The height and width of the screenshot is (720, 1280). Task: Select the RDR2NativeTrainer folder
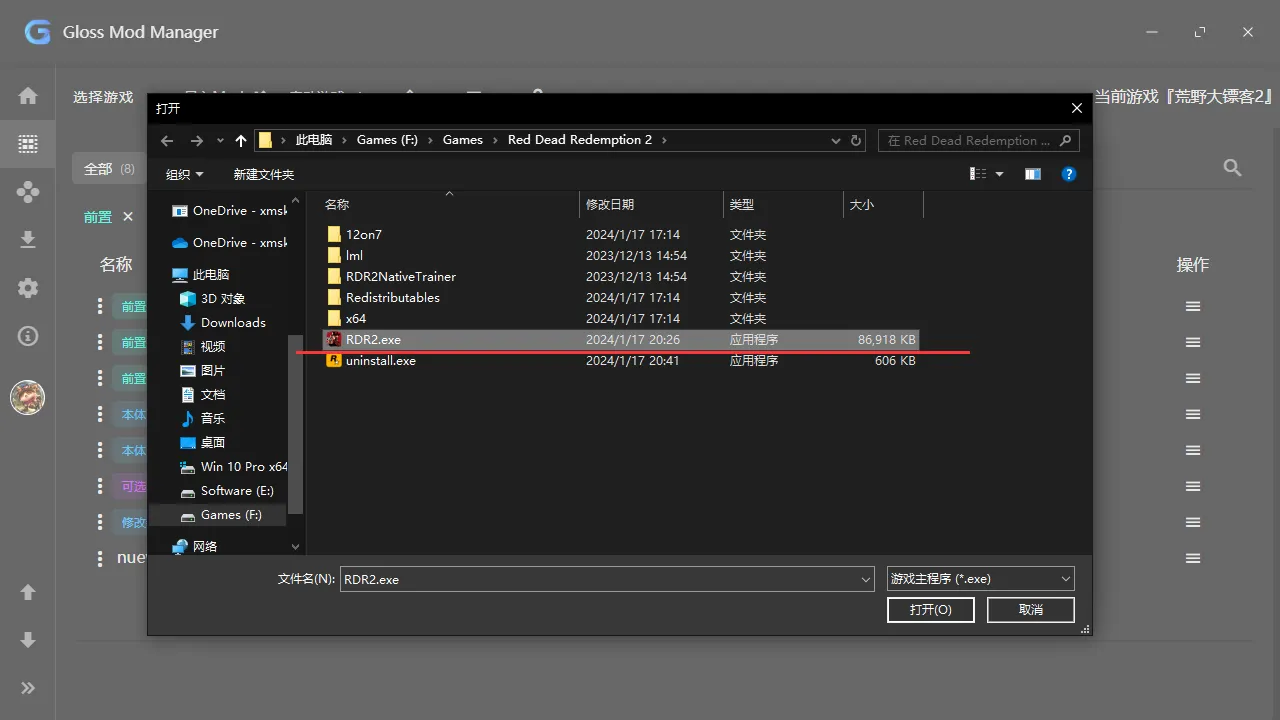click(620, 277)
